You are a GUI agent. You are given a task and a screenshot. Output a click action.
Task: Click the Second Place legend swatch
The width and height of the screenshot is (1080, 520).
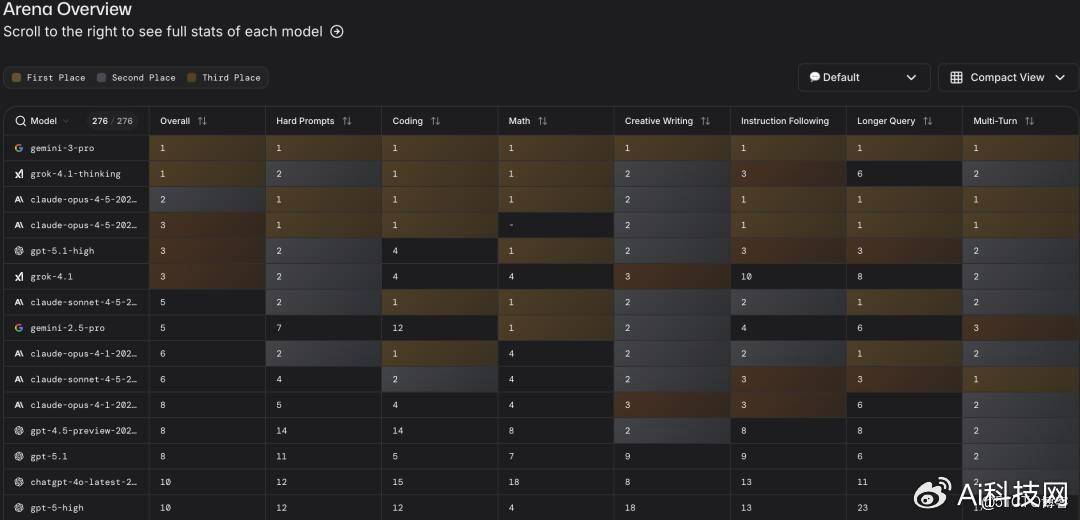(x=102, y=78)
